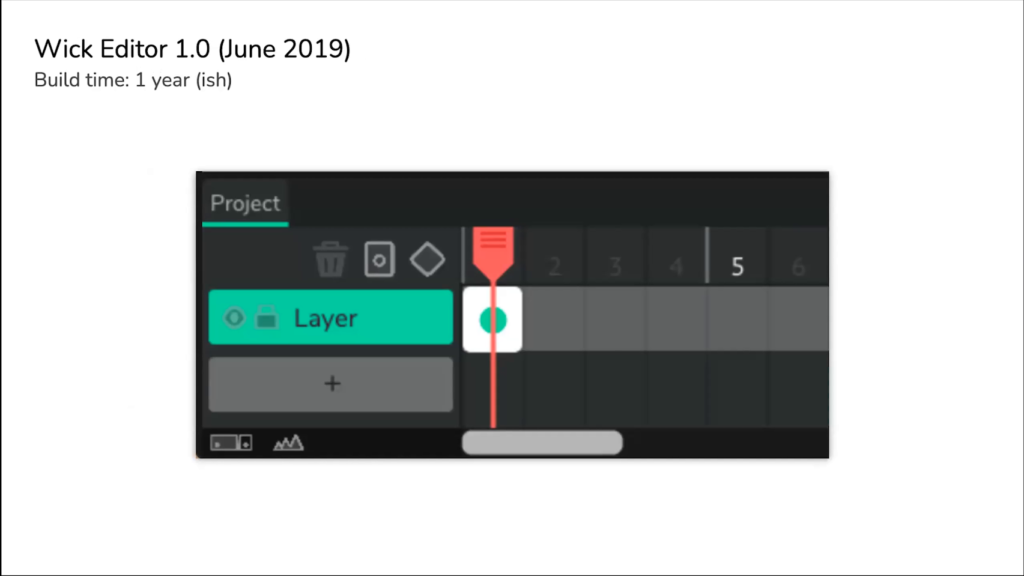Click frame number 6 on the ruler
The width and height of the screenshot is (1024, 576).
pos(798,266)
